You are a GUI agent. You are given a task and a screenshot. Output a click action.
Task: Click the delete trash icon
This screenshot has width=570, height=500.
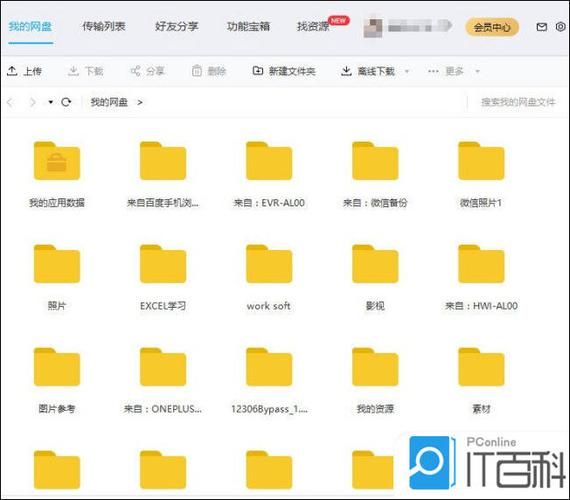(x=197, y=71)
